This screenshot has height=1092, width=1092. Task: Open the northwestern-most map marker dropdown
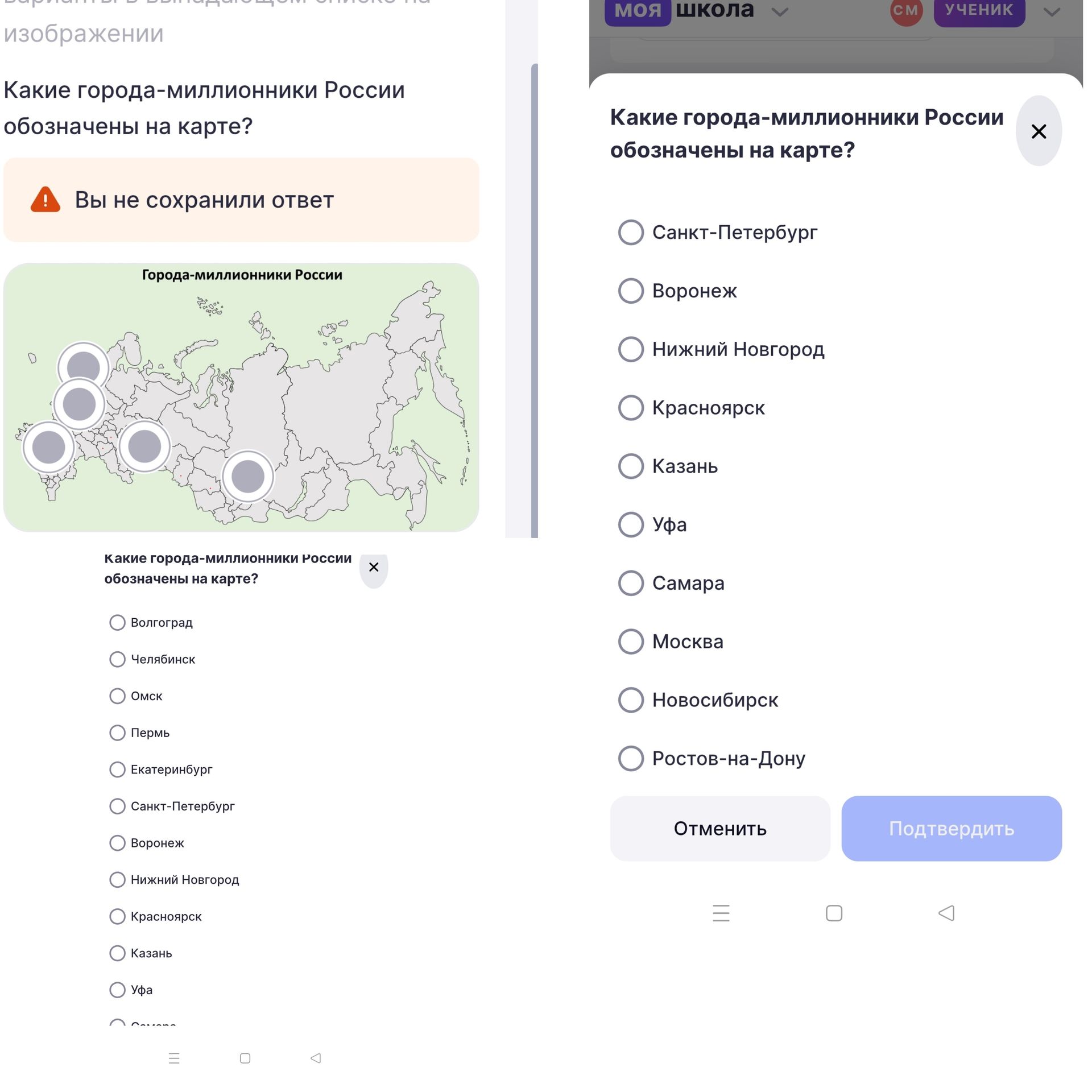pyautogui.click(x=84, y=367)
